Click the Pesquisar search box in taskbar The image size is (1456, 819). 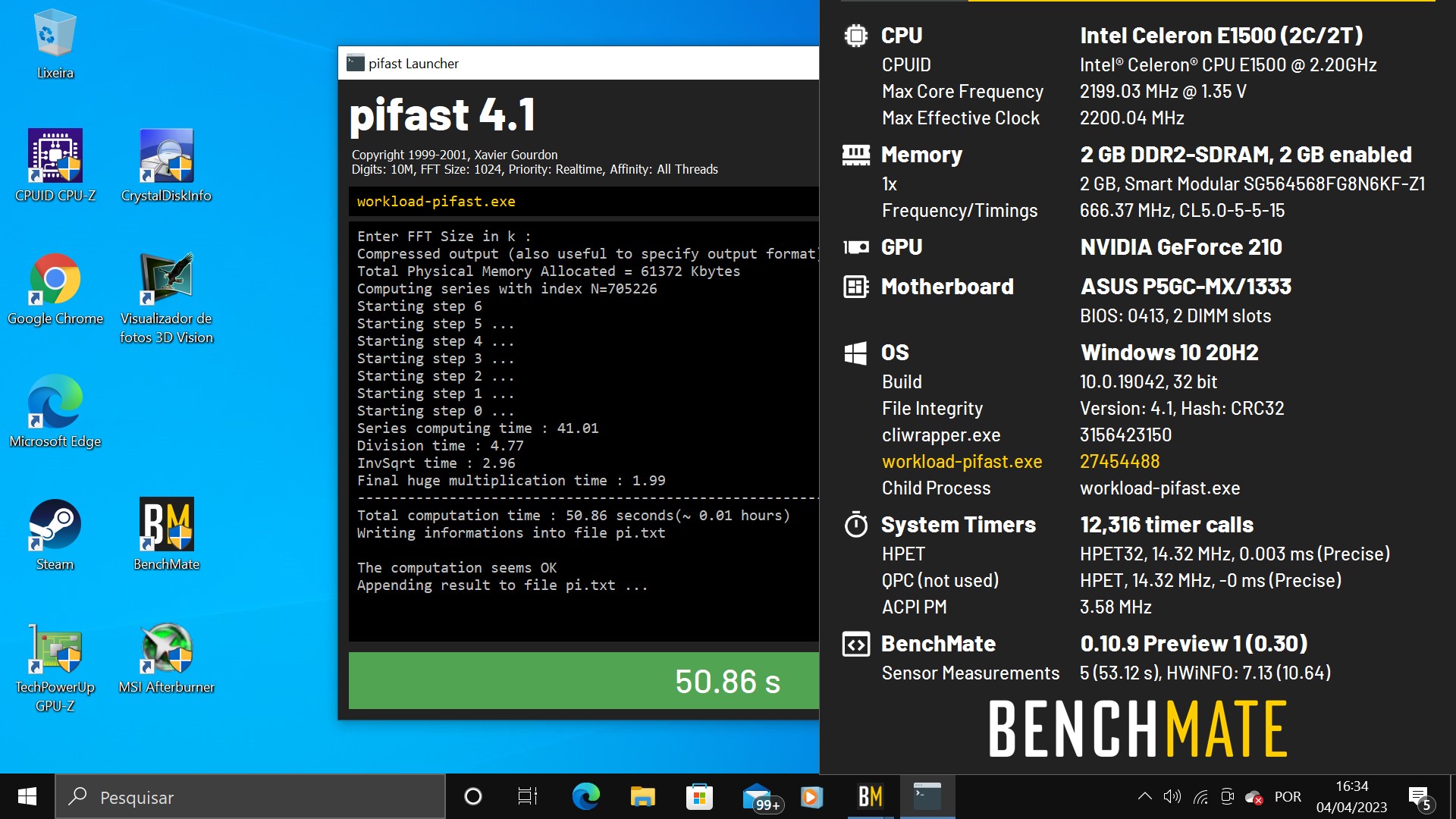(x=250, y=797)
